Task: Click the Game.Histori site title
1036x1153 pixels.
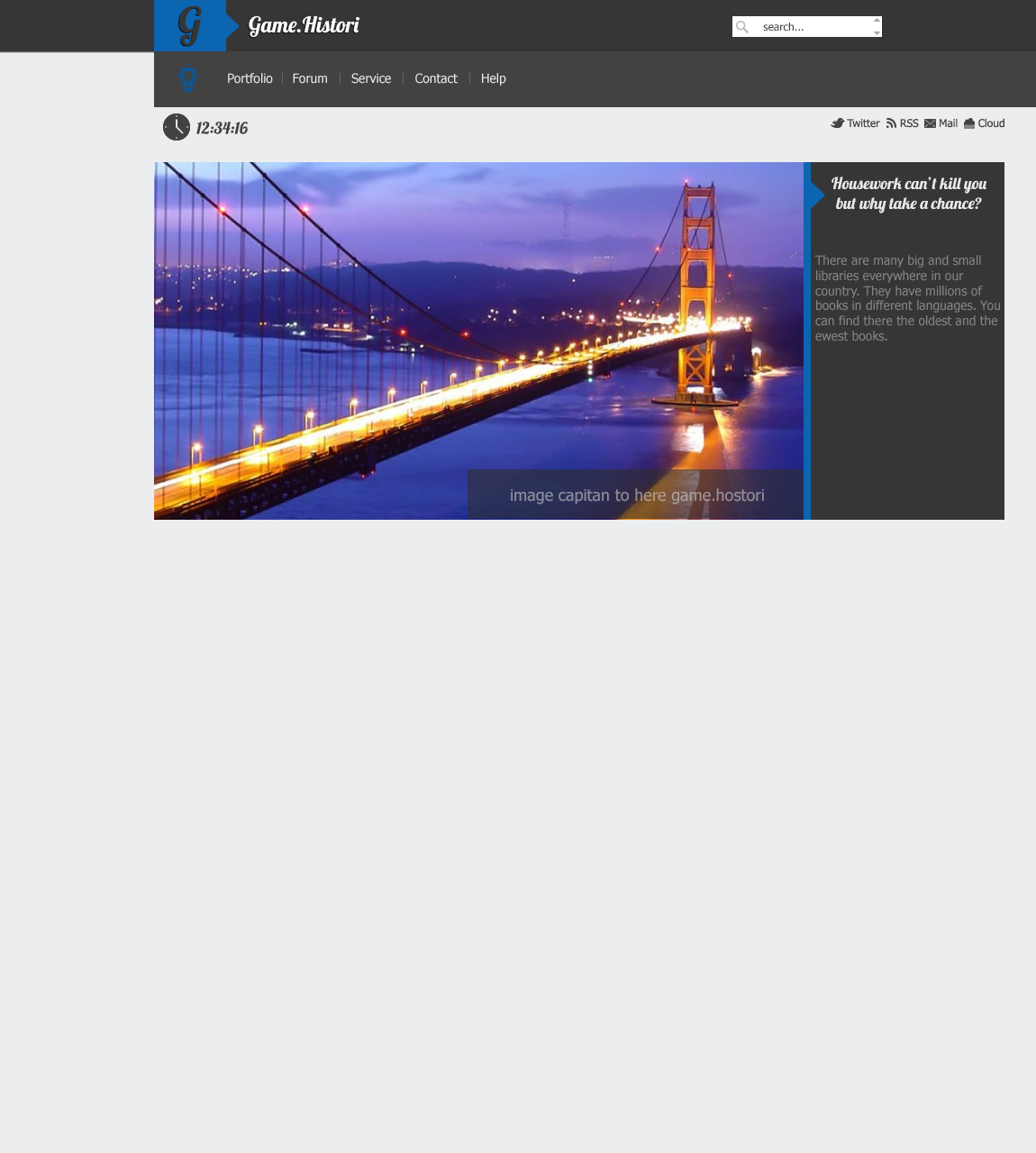Action: pyautogui.click(x=304, y=25)
